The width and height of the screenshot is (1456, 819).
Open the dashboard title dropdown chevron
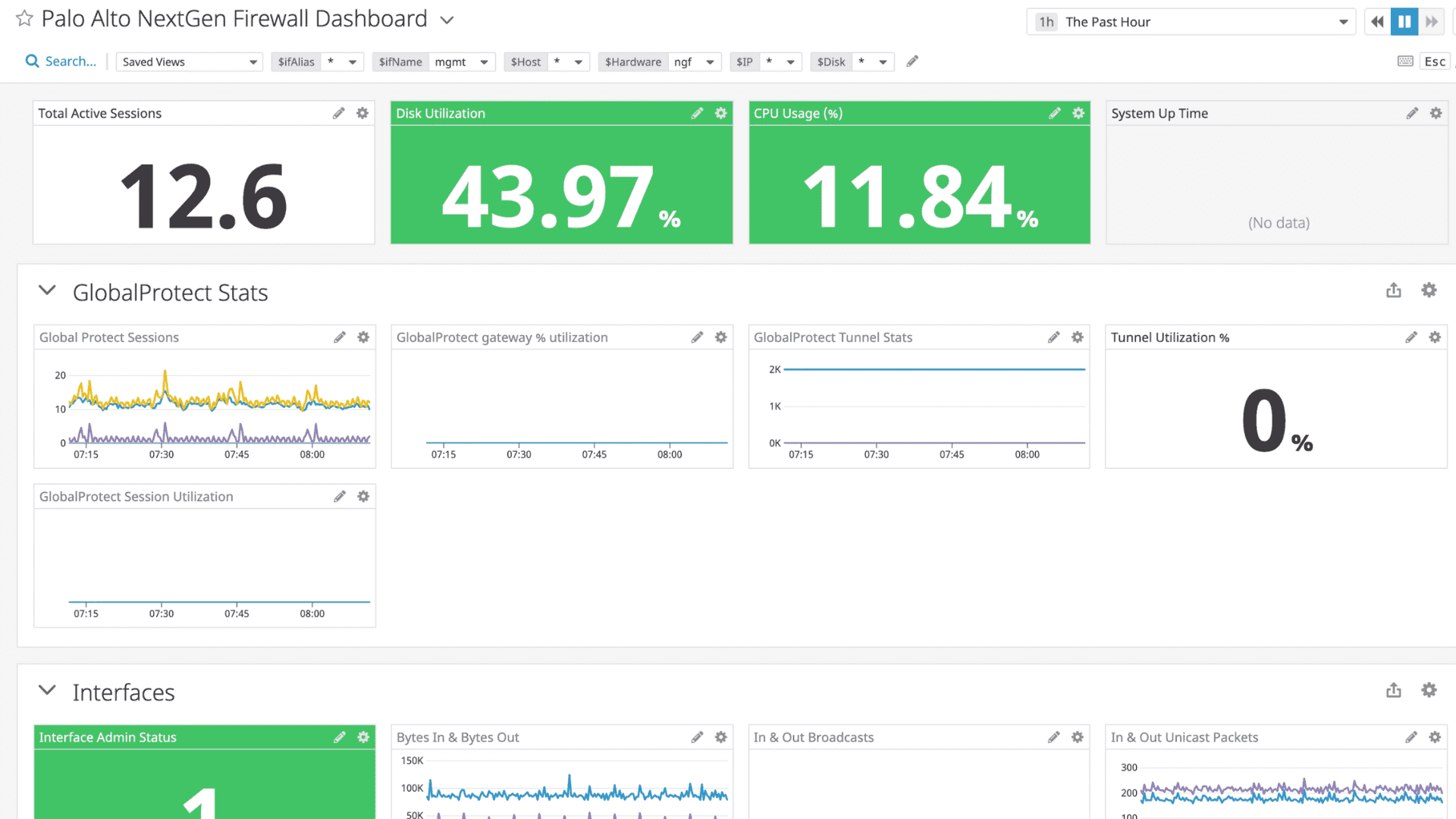pyautogui.click(x=447, y=20)
